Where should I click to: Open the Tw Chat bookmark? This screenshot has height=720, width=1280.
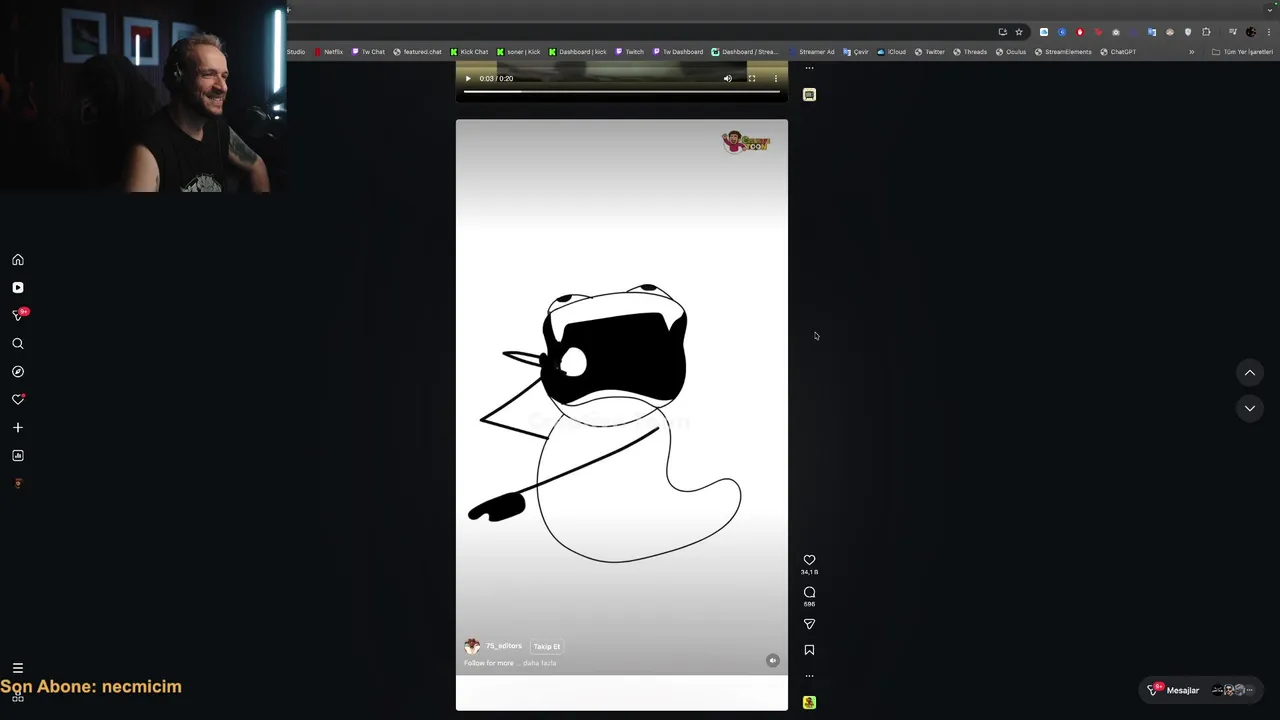tap(368, 52)
